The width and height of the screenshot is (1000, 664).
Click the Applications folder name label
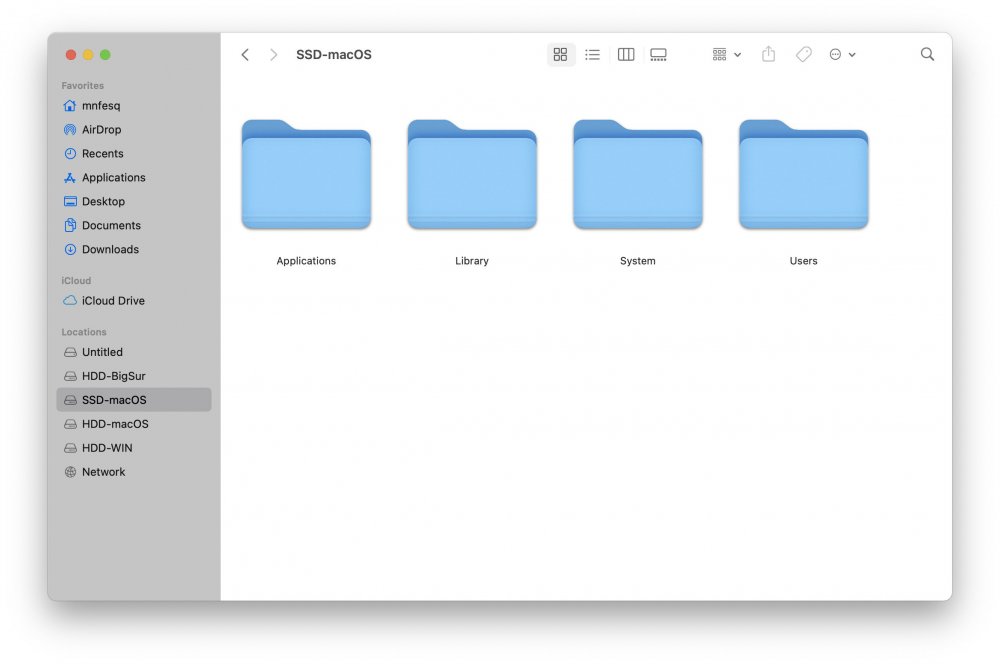coord(306,261)
